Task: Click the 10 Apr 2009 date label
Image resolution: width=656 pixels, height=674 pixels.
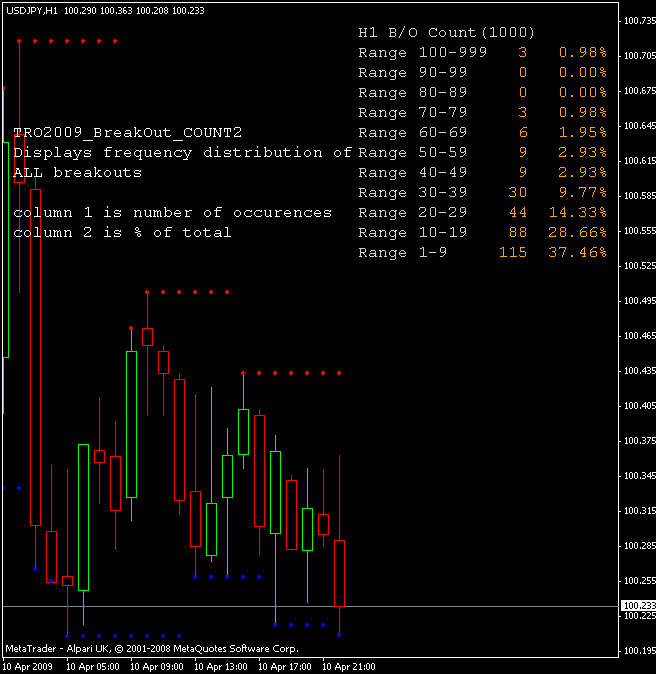Action: pos(27,666)
